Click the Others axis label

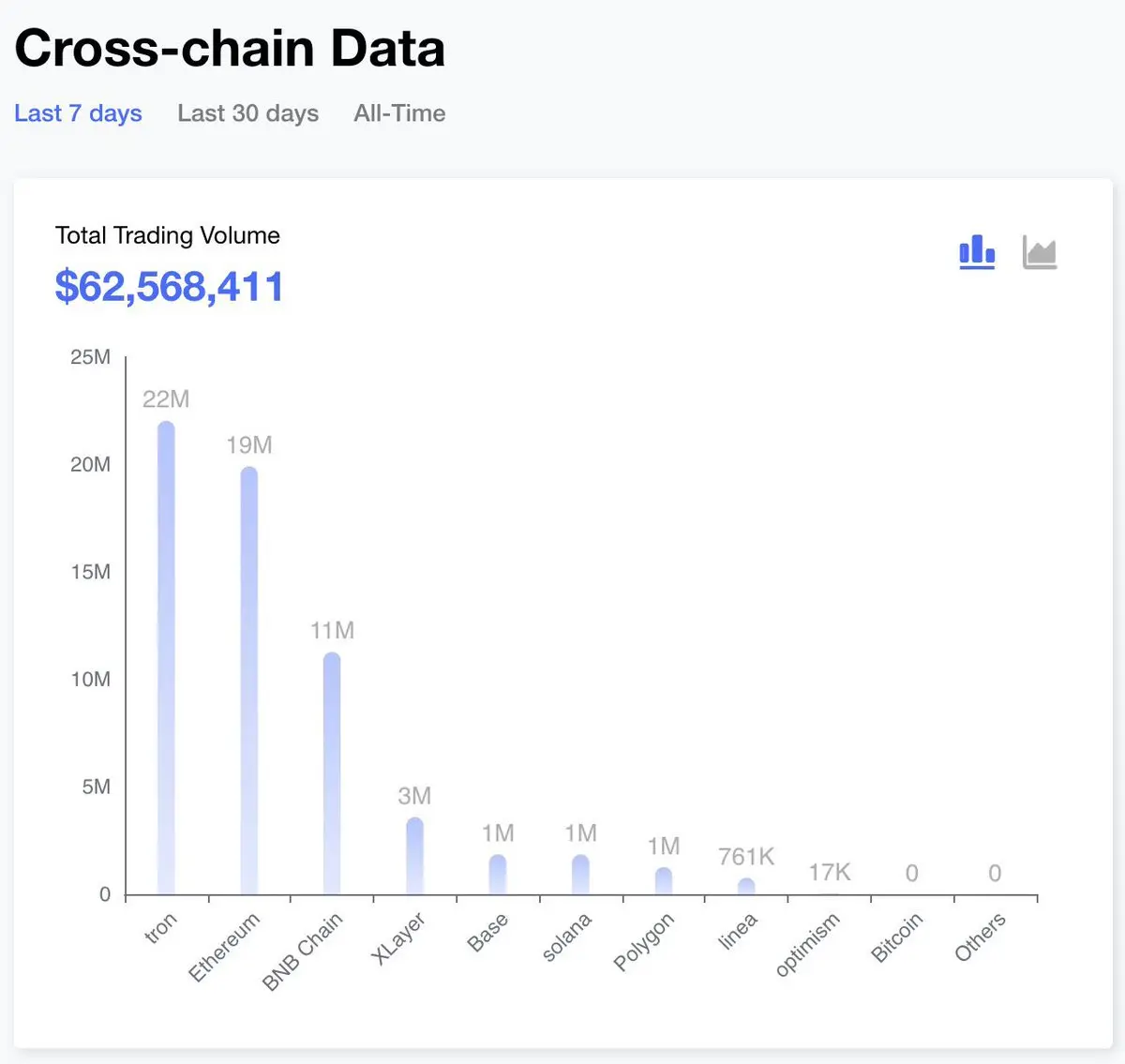[980, 937]
